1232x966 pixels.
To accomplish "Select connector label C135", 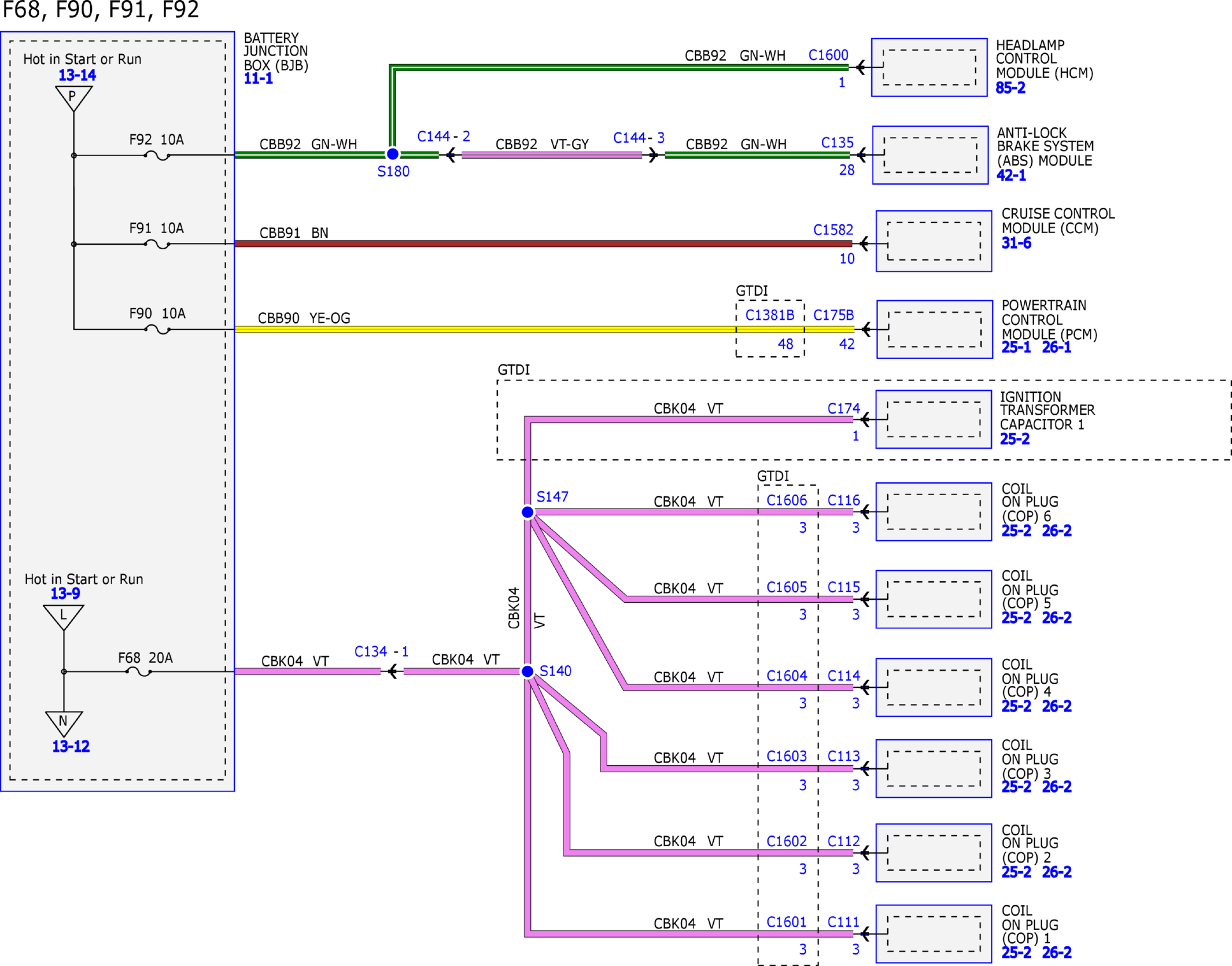I will point(838,142).
